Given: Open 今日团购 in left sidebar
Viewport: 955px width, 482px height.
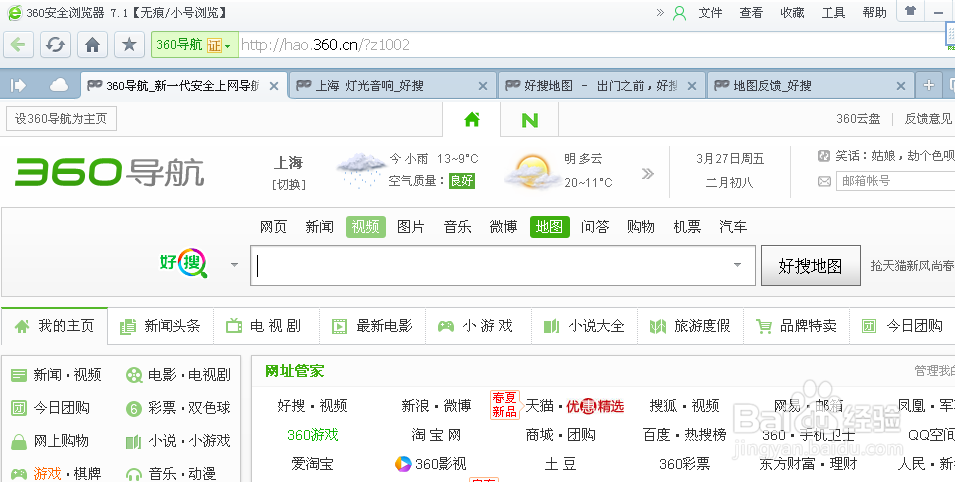Looking at the screenshot, I should pyautogui.click(x=51, y=408).
